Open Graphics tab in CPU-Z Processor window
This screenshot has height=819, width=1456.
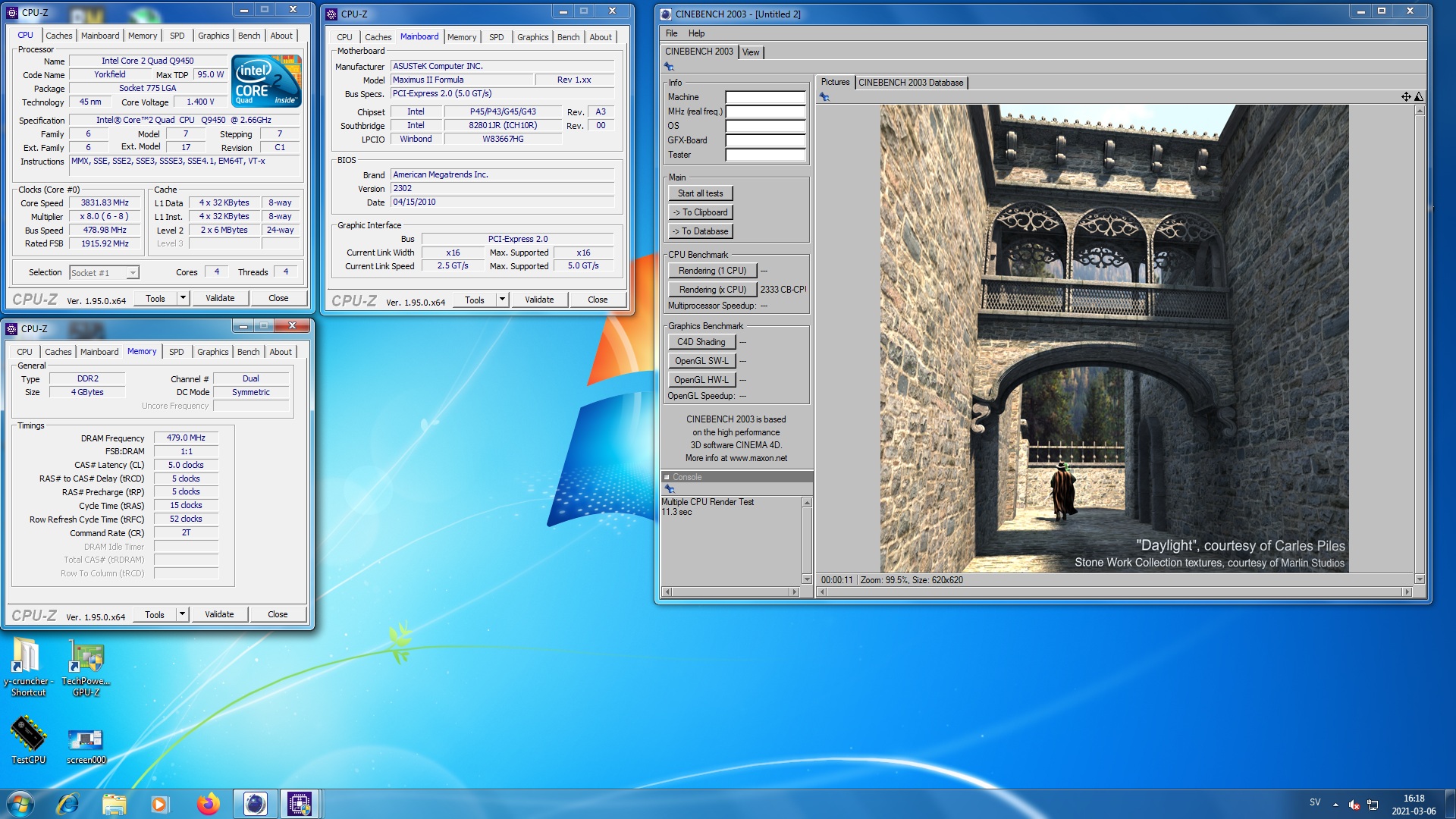213,36
